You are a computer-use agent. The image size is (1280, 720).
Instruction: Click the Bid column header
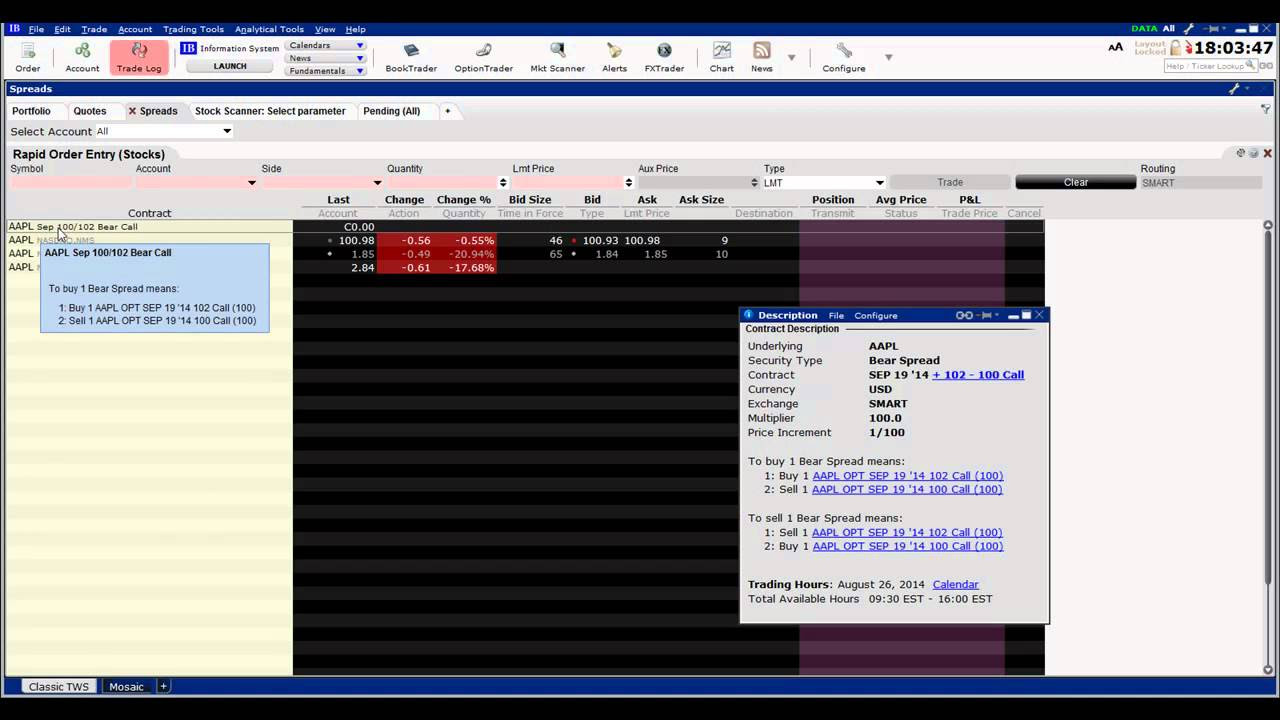(592, 200)
